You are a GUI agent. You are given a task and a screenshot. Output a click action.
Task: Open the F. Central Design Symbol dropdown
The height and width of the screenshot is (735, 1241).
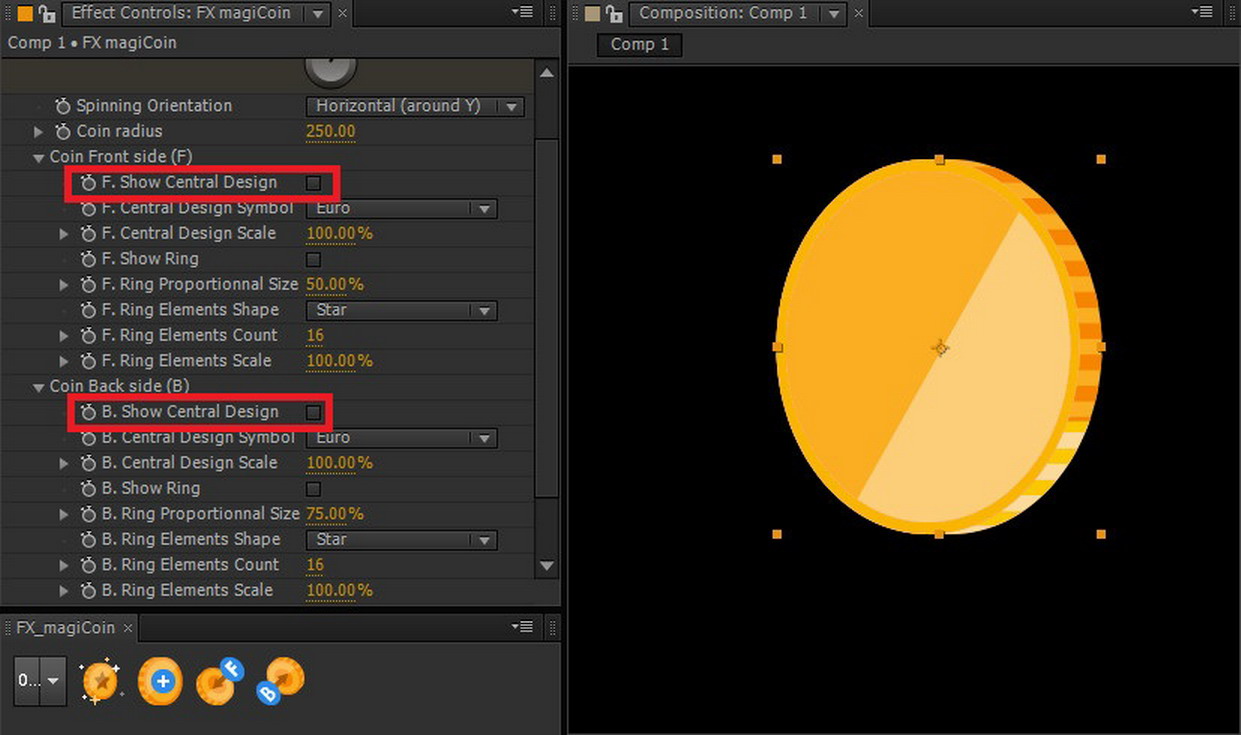[x=401, y=208]
